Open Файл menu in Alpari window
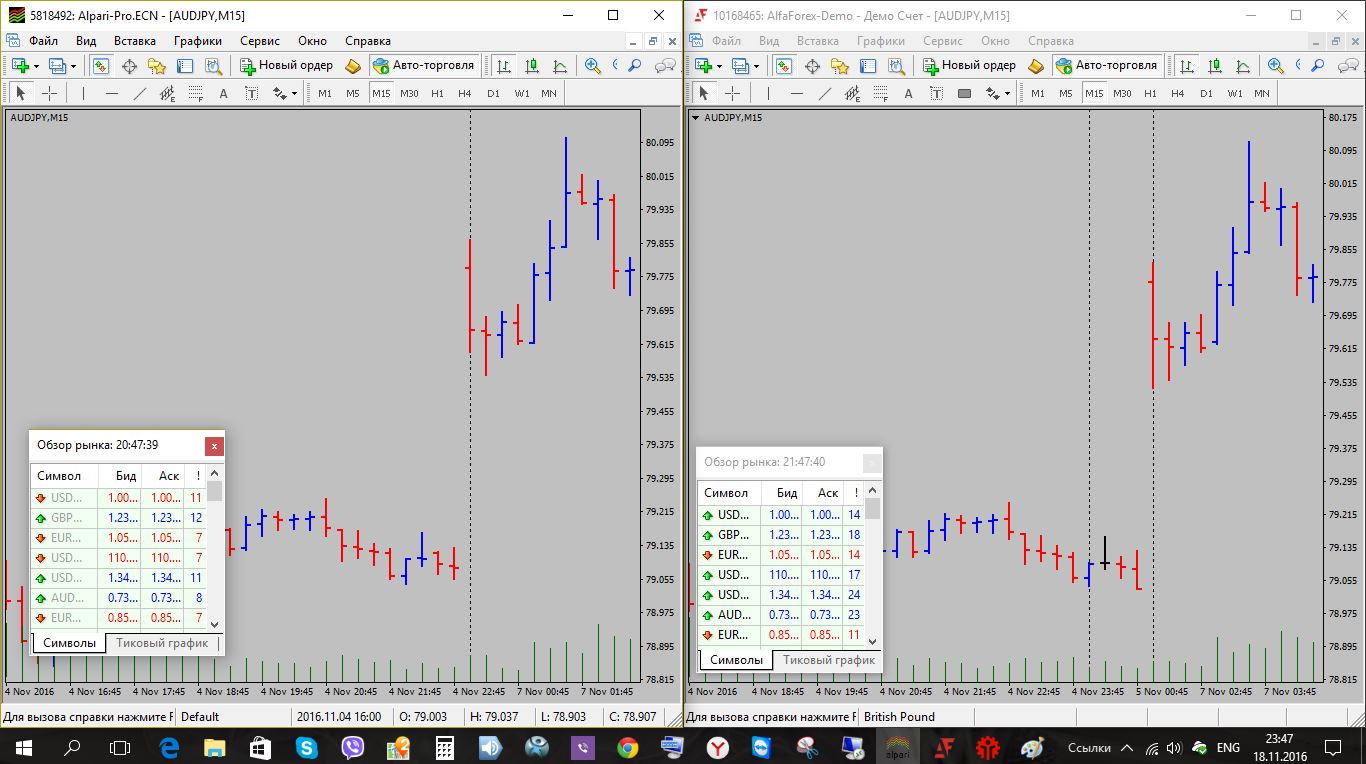Screen dimensions: 1366x764 [43, 41]
